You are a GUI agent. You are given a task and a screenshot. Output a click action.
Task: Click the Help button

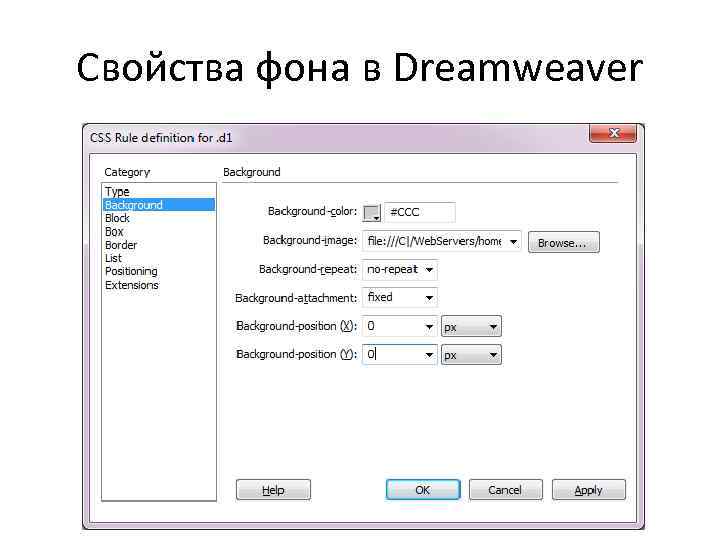(273, 490)
